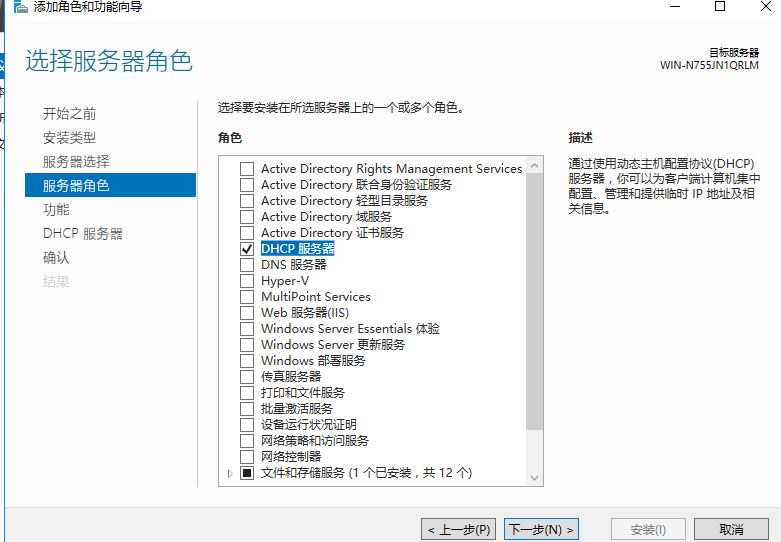Select MultiPoint Services role label
781x542 pixels.
click(x=316, y=297)
